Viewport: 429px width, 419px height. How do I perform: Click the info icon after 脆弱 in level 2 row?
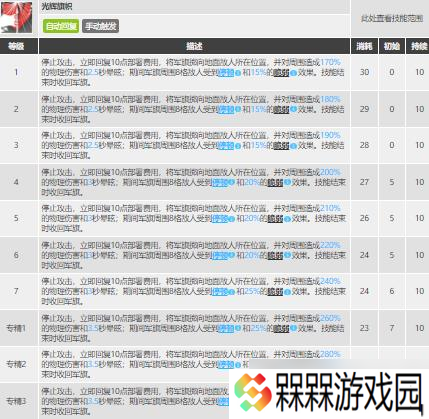pyautogui.click(x=293, y=109)
